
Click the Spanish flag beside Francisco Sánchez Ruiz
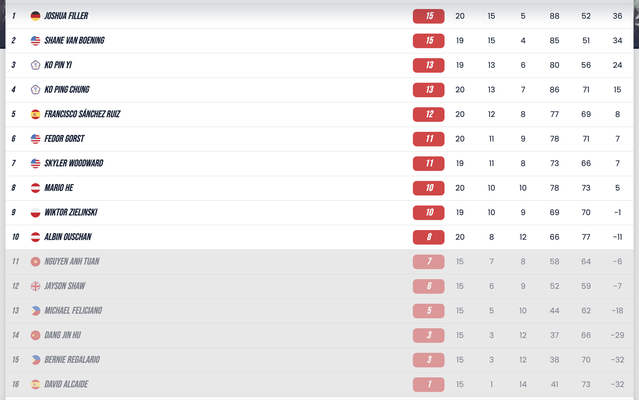[36, 114]
